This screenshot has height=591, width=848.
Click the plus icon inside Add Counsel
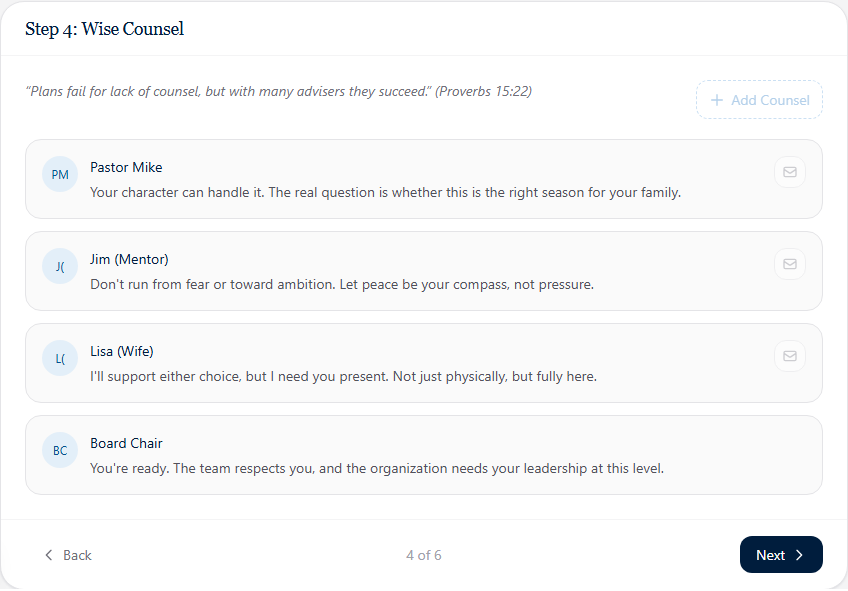pos(716,99)
